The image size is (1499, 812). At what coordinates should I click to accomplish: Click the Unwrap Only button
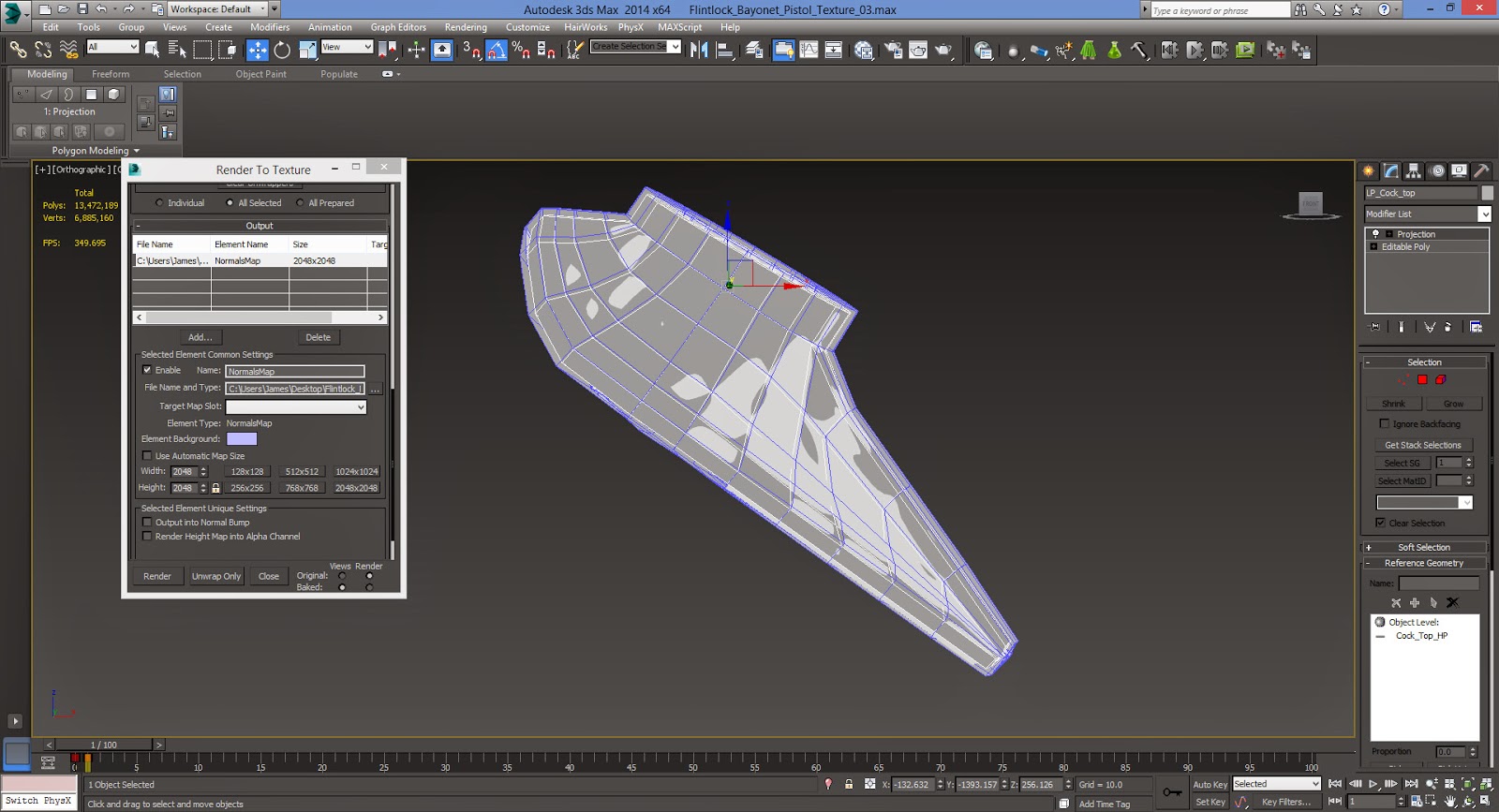point(216,576)
